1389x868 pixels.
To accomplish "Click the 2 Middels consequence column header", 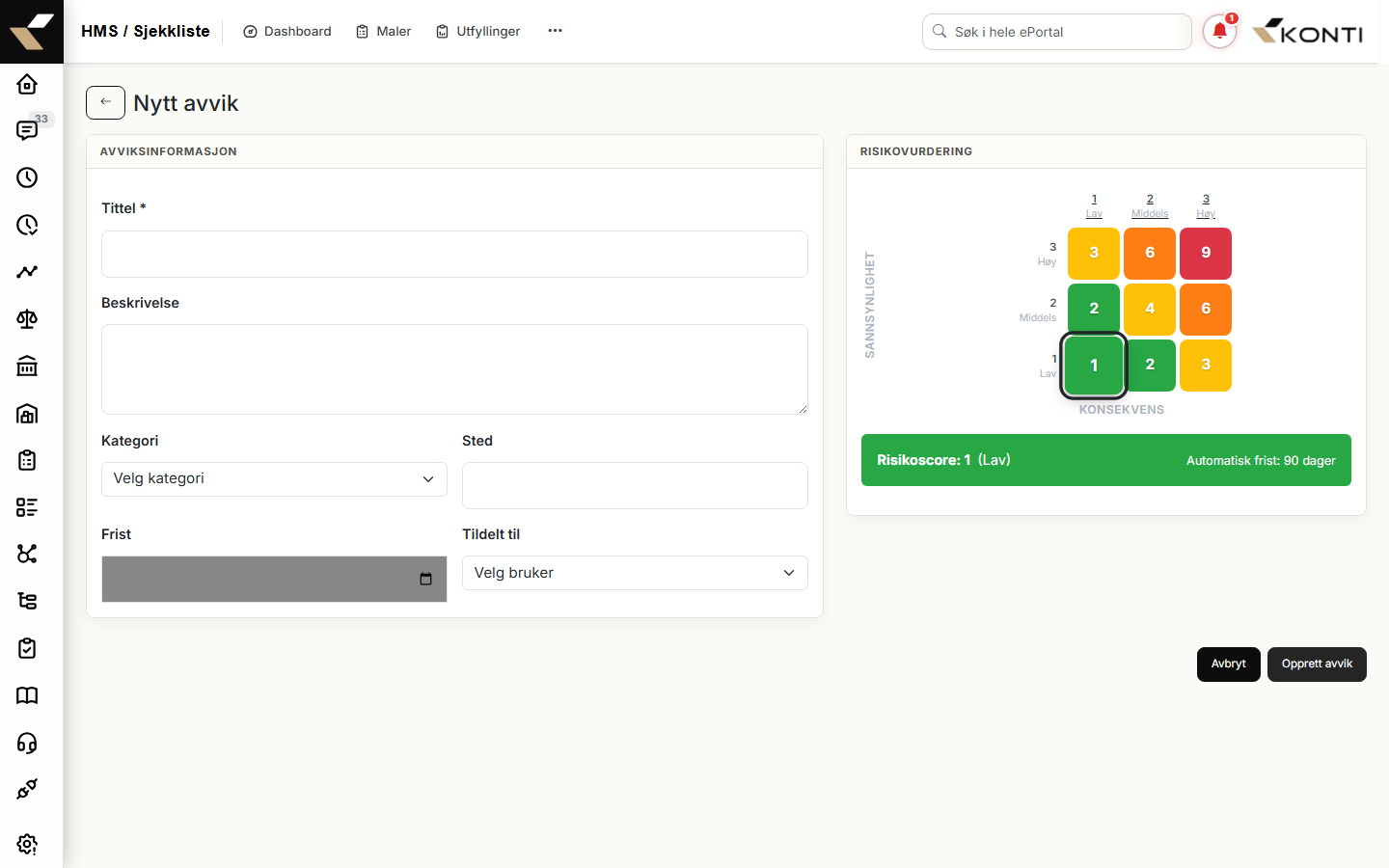I will [1150, 206].
